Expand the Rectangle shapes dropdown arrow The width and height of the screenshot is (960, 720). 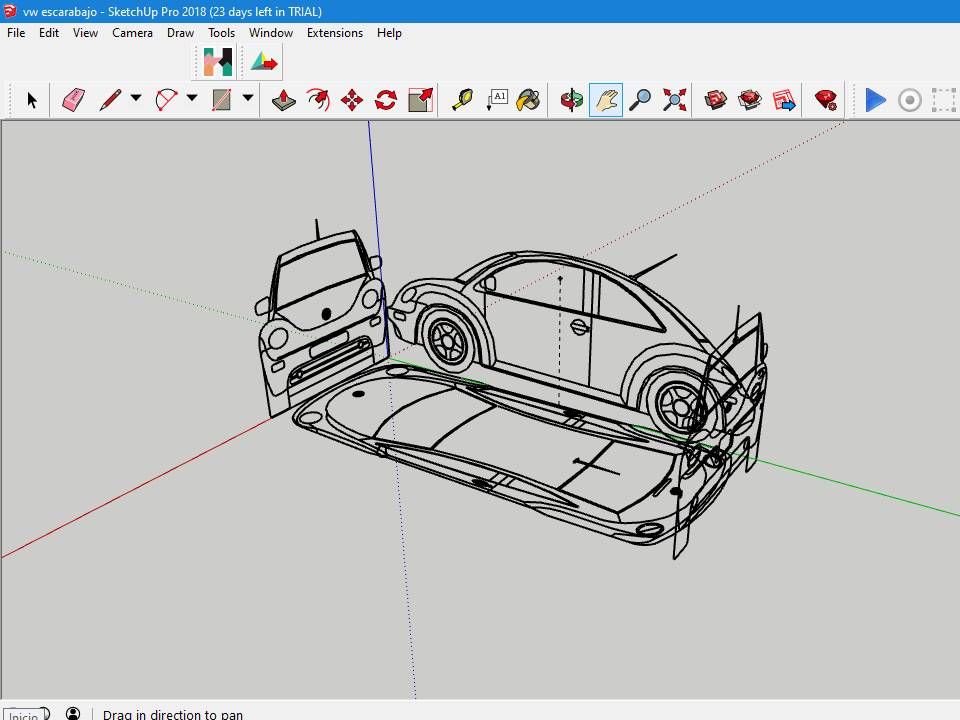tap(248, 98)
